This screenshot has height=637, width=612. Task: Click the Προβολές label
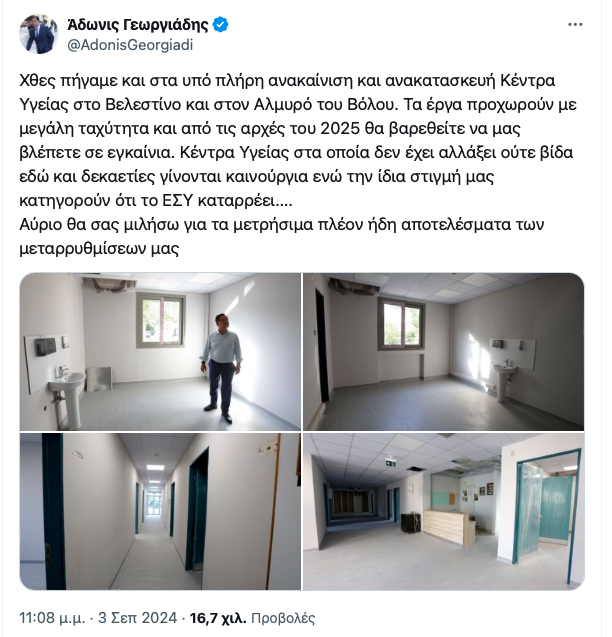(283, 618)
